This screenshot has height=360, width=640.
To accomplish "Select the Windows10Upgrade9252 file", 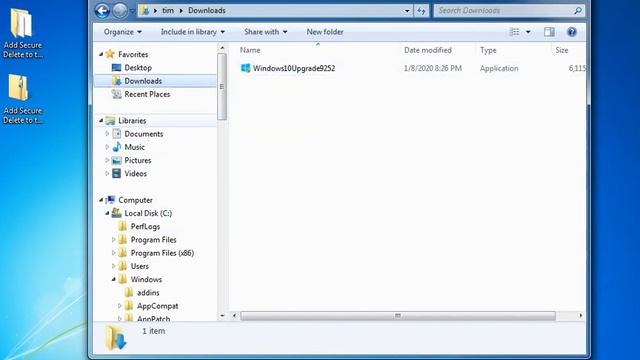I will [x=294, y=68].
